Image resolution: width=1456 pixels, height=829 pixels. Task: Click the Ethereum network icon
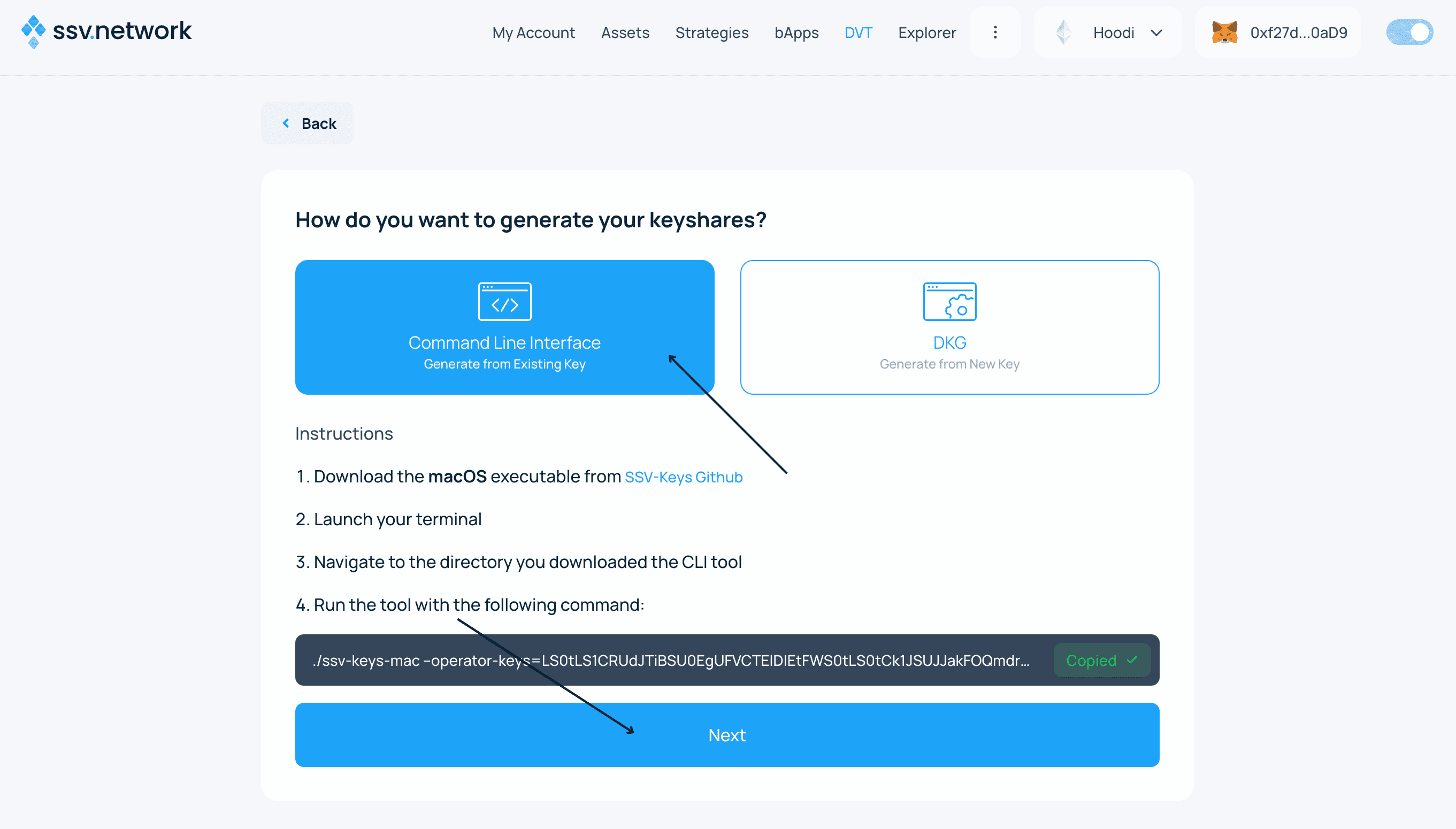(x=1063, y=33)
